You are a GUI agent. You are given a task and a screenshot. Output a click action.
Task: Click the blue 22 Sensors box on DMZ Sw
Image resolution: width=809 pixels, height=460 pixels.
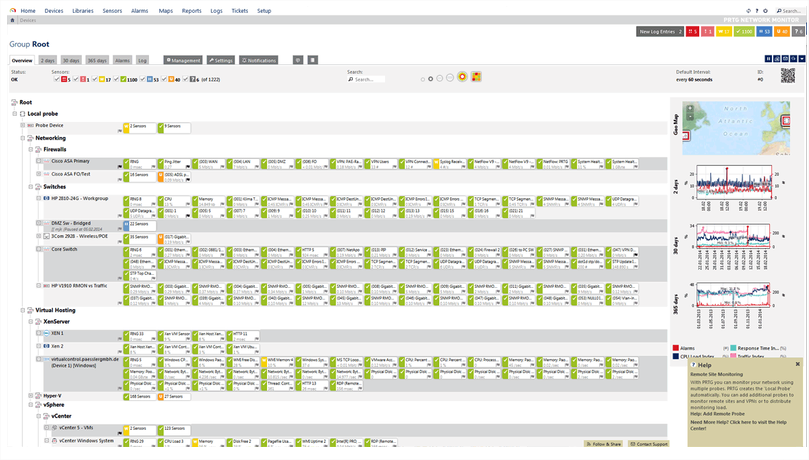point(139,226)
